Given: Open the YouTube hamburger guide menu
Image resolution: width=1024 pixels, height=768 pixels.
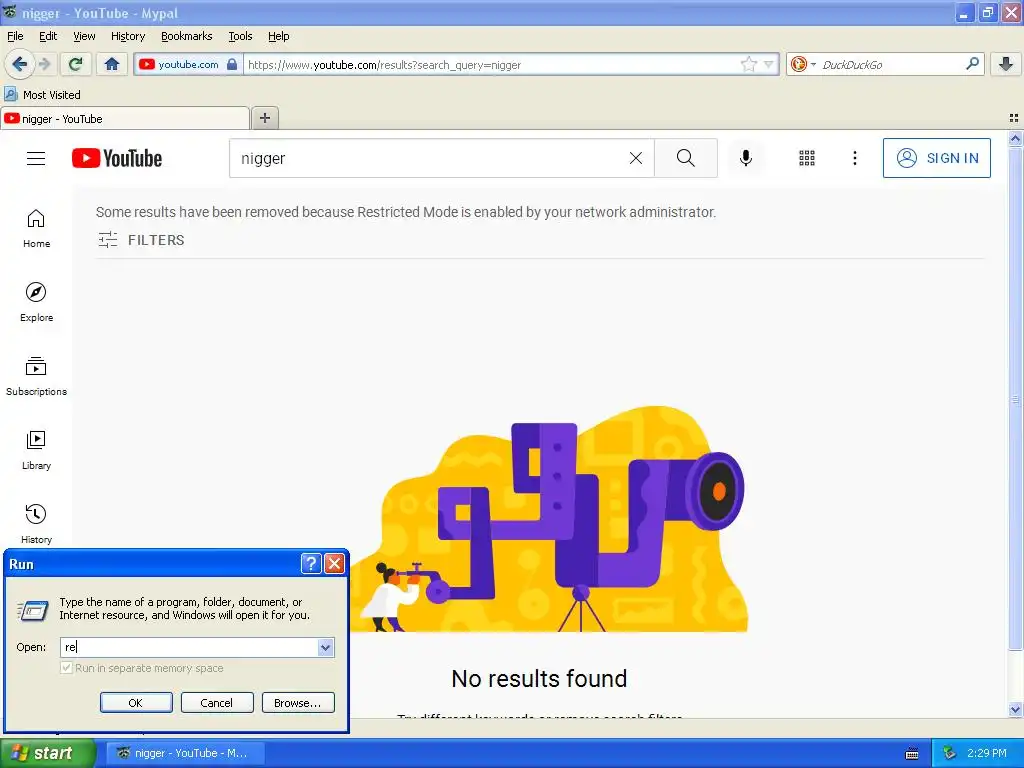Looking at the screenshot, I should coord(36,158).
